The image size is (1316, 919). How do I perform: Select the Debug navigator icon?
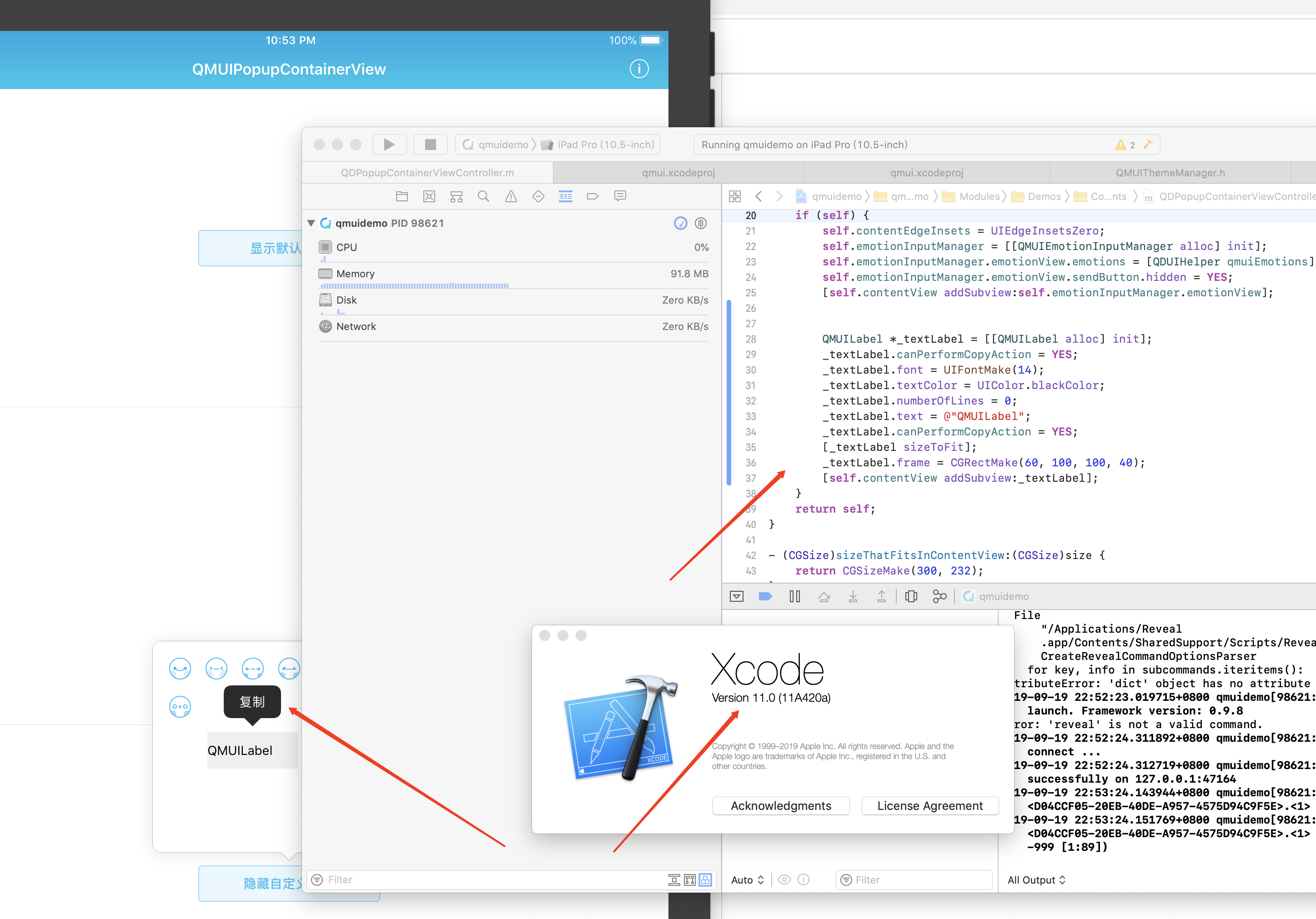click(x=565, y=196)
